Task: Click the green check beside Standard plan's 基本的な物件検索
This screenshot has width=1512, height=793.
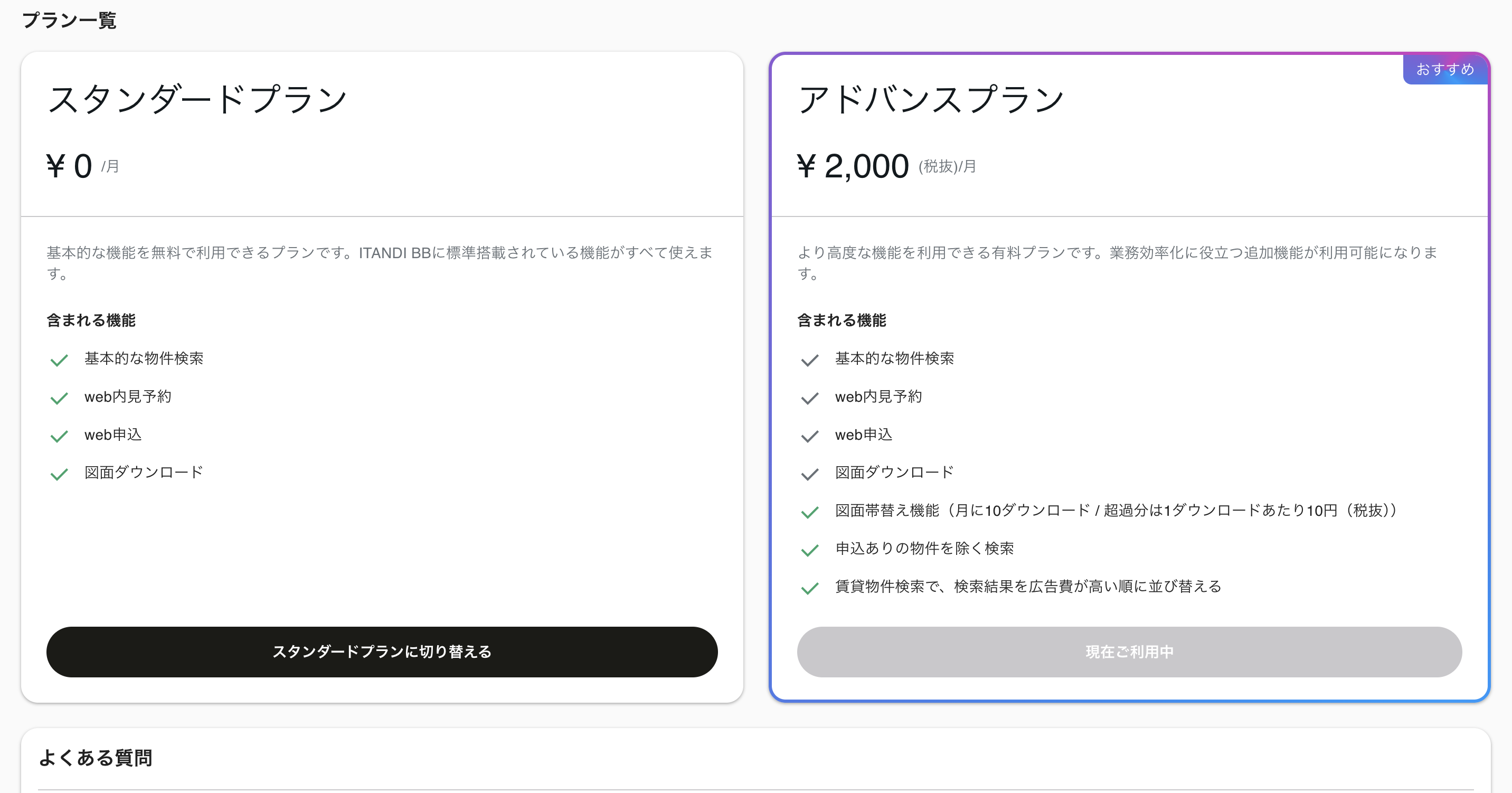Action: pyautogui.click(x=59, y=360)
